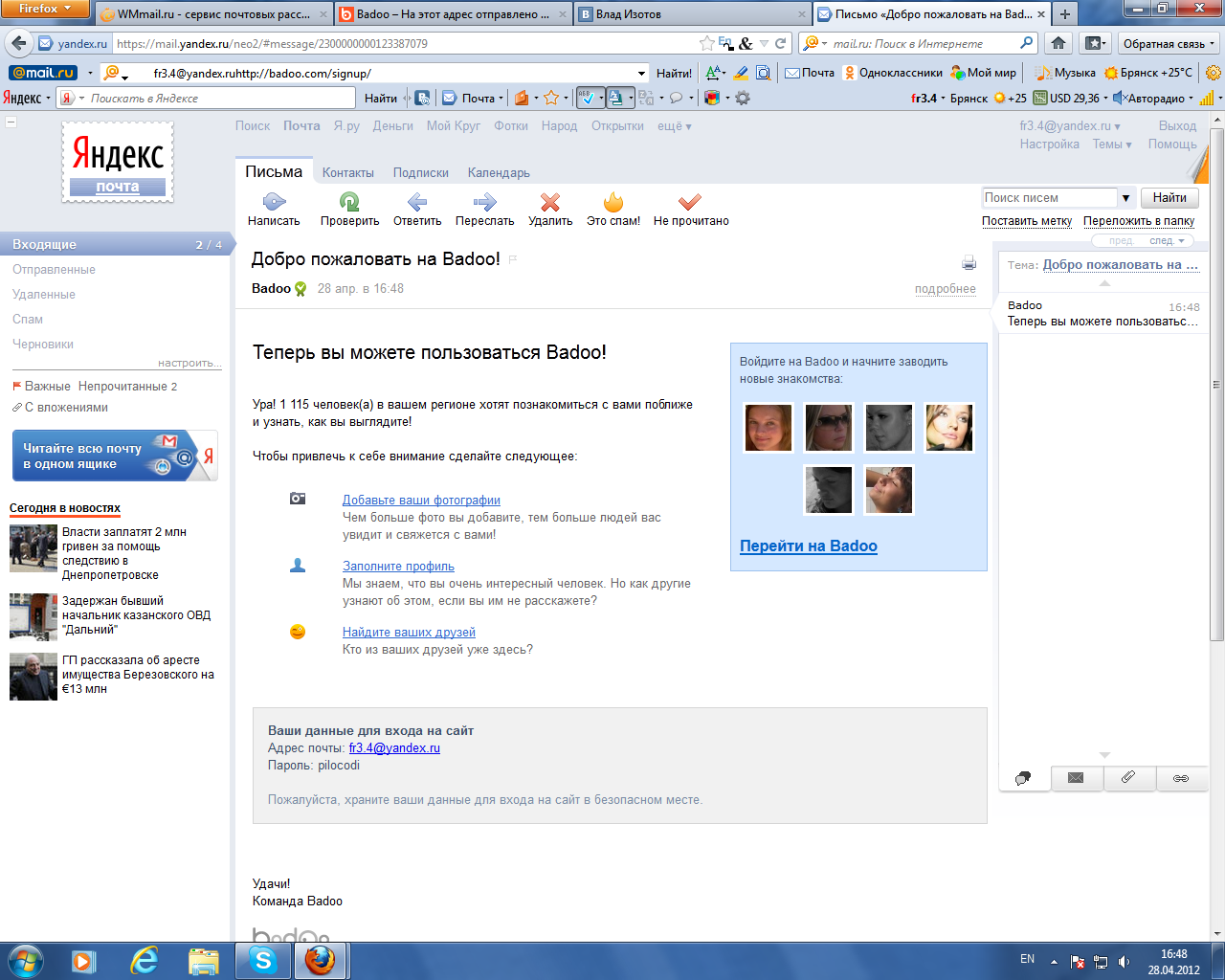Switch to the Контакты tab
The width and height of the screenshot is (1225, 980).
point(348,173)
